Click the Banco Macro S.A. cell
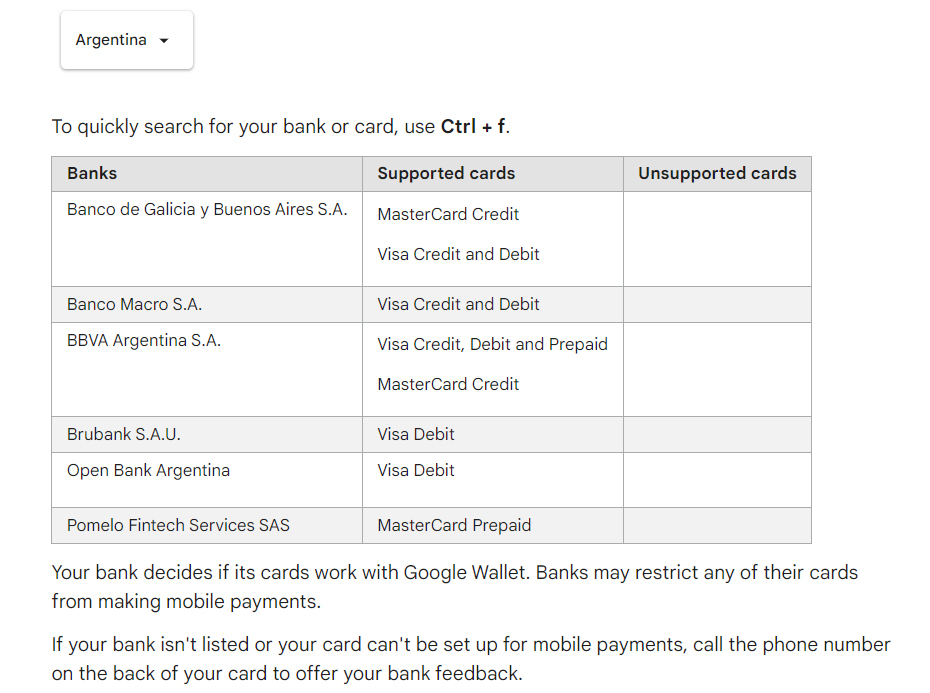Viewport: 930px width, 693px height. (x=134, y=304)
